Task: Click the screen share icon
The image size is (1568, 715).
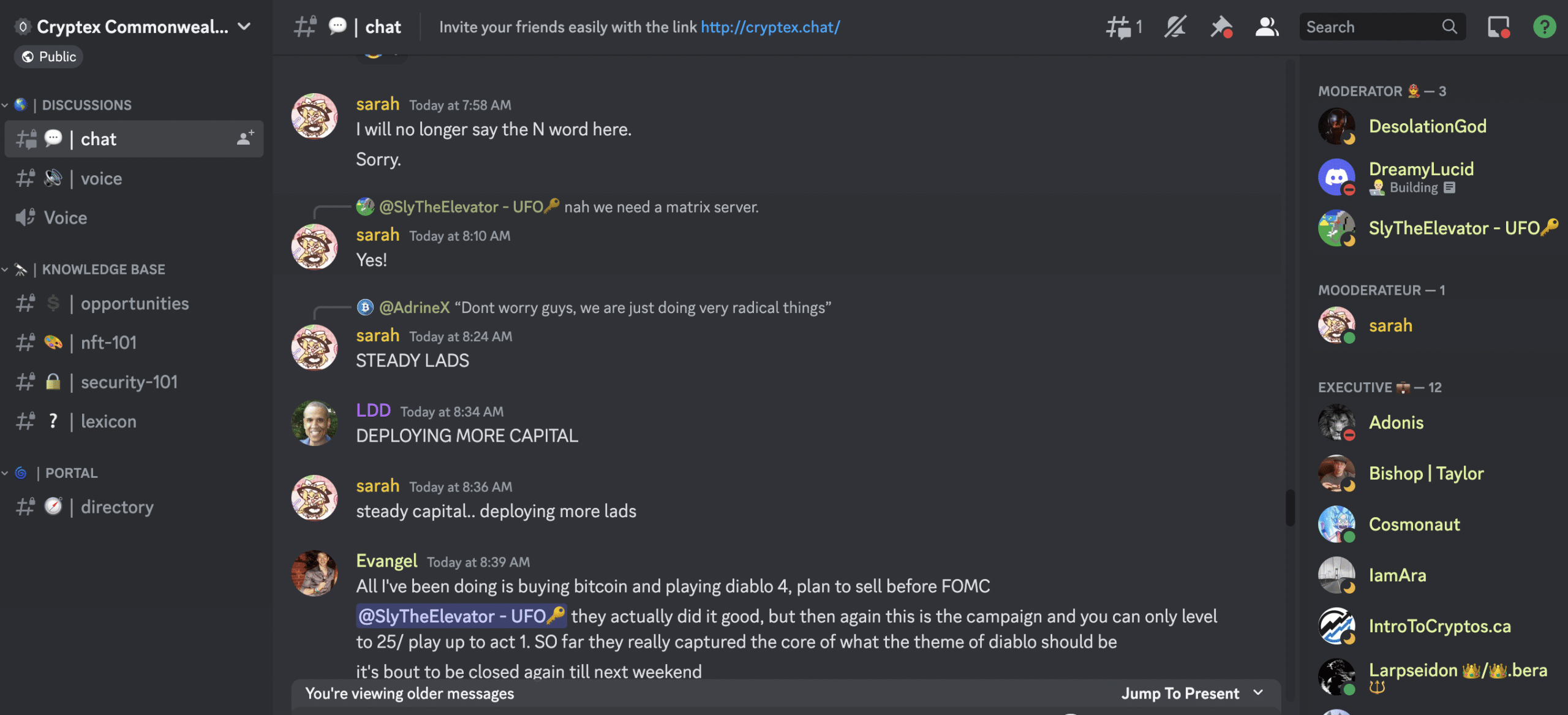Action: (1497, 26)
